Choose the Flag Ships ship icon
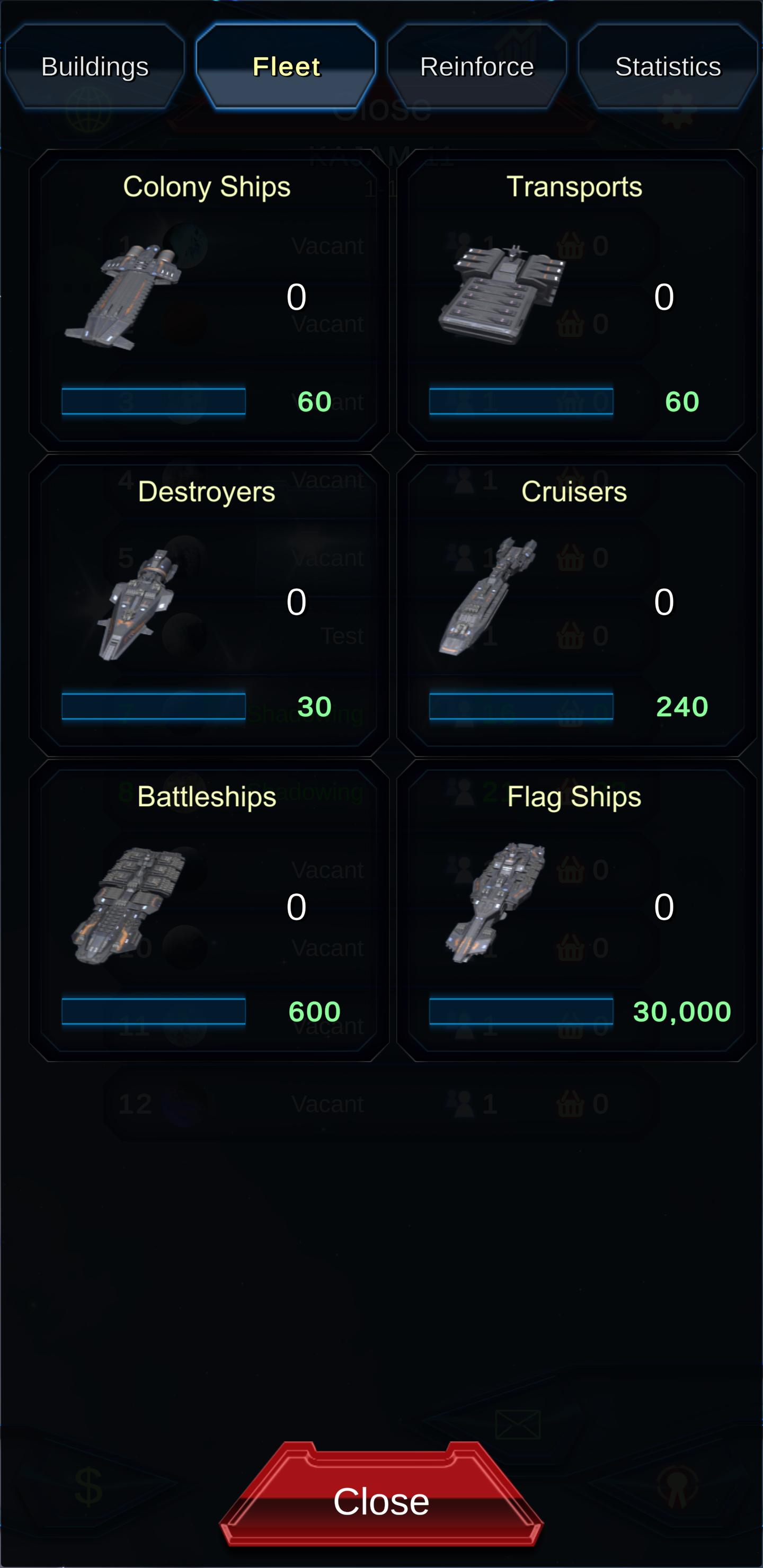763x1568 pixels. tap(495, 902)
